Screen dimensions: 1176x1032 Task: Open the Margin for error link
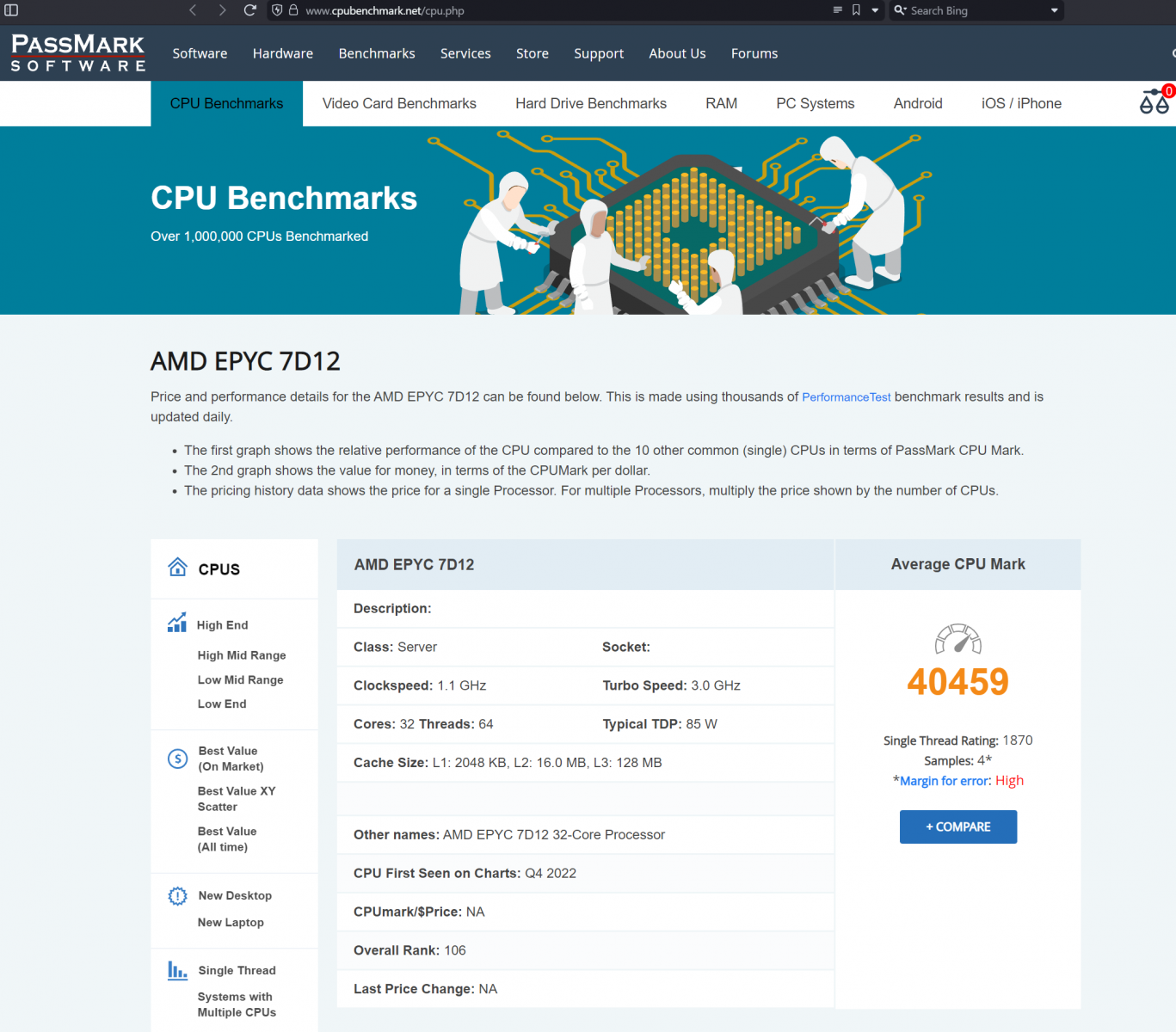[945, 781]
